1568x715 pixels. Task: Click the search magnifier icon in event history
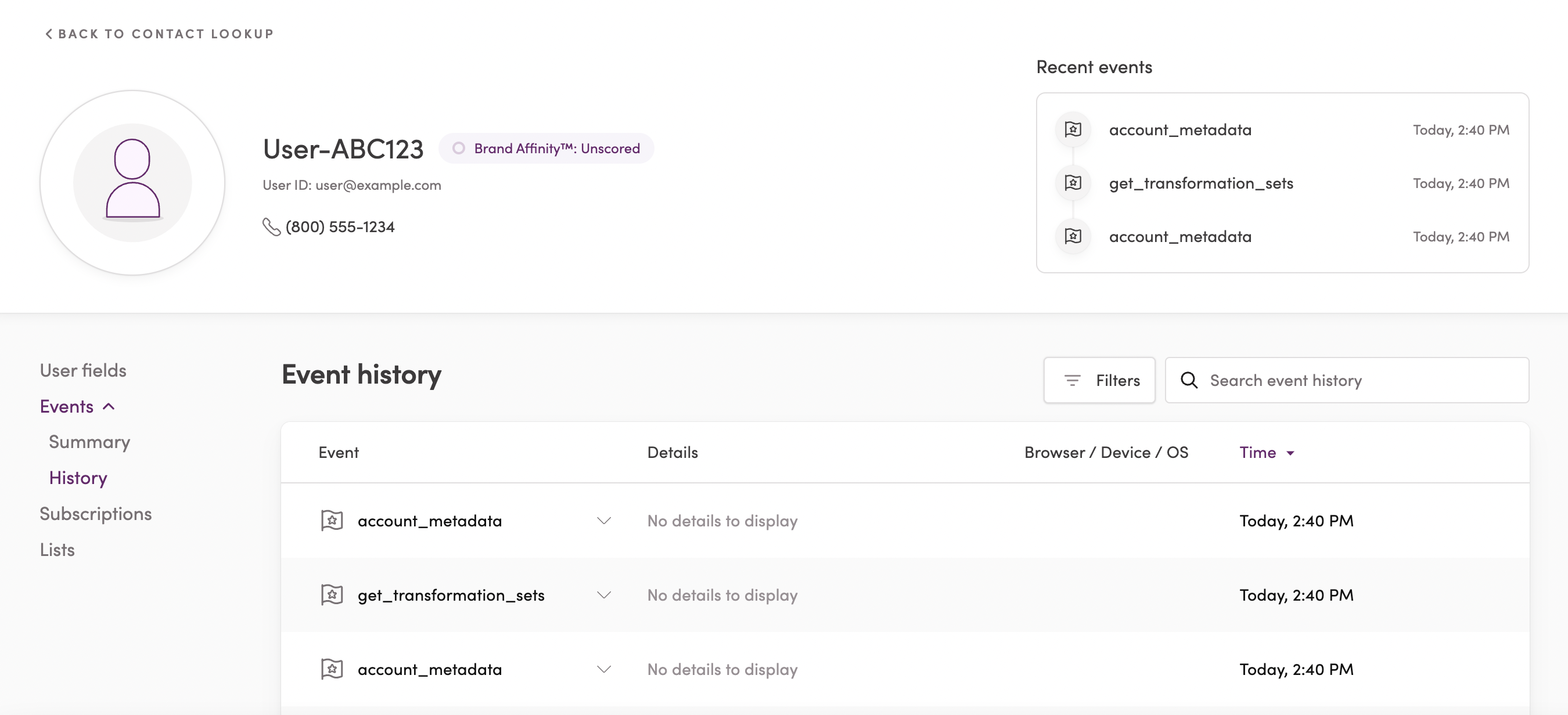[1189, 380]
